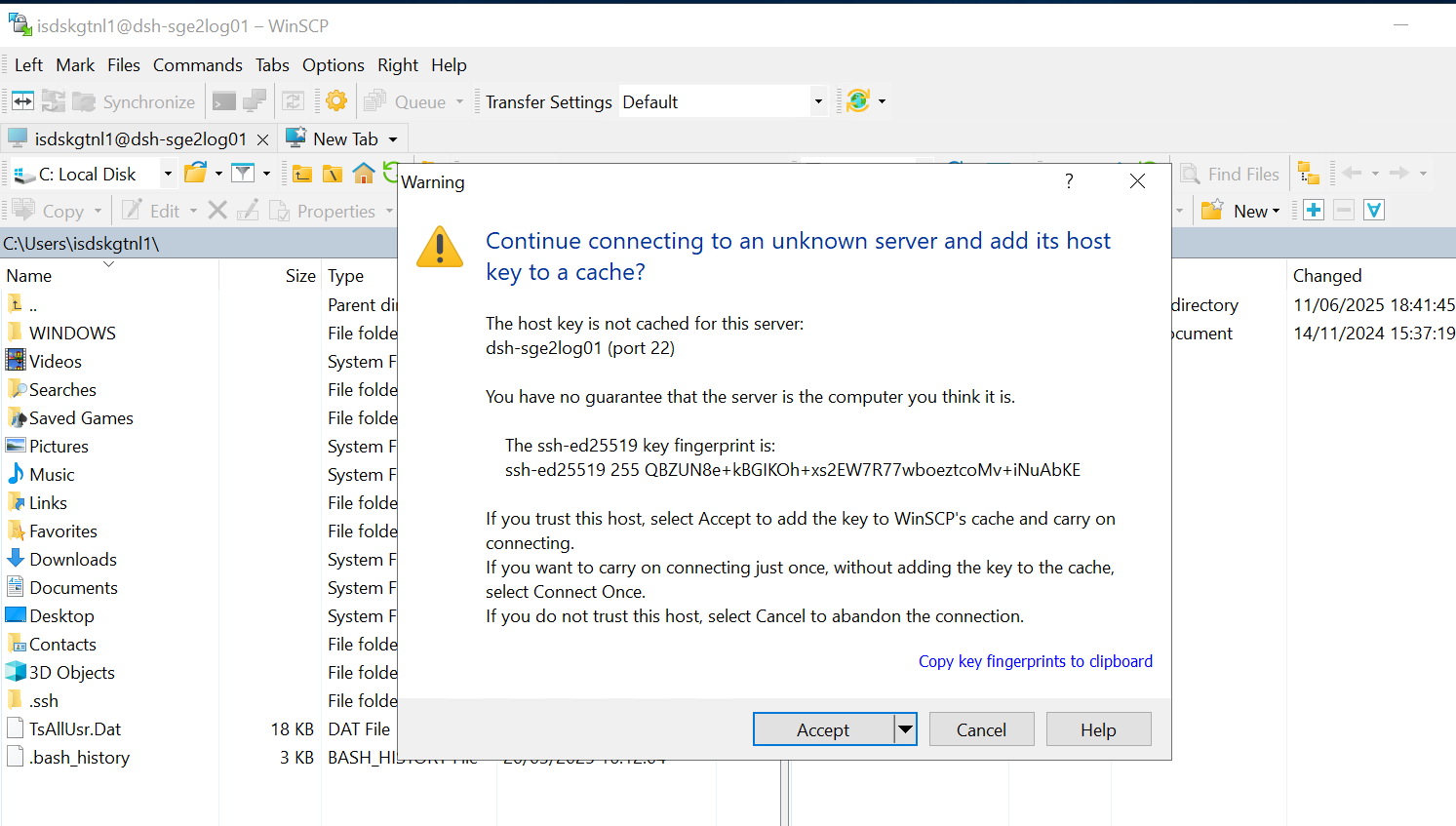Copy key fingerprints to clipboard

[1035, 661]
